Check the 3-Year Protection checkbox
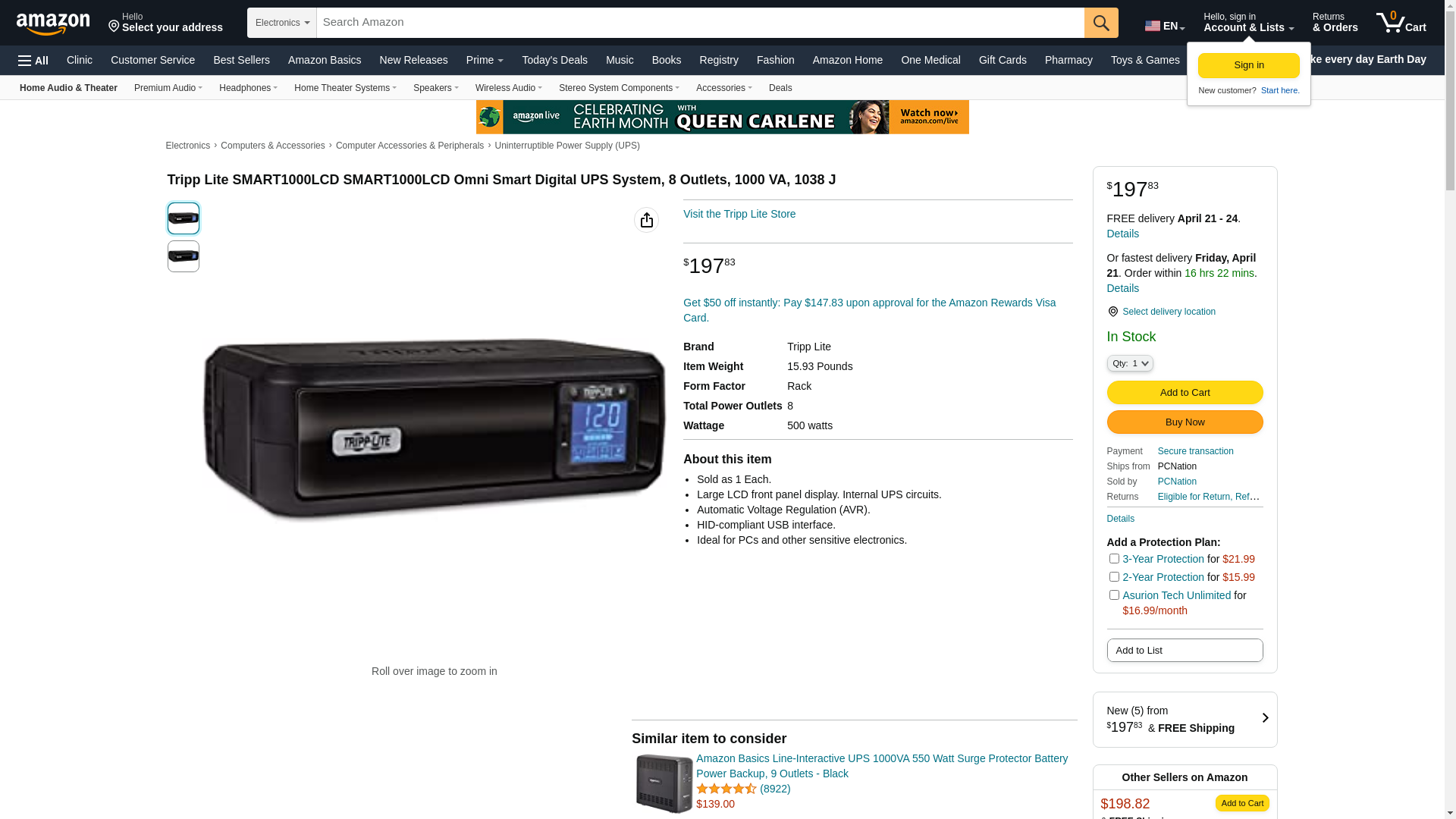 pos(1114,559)
